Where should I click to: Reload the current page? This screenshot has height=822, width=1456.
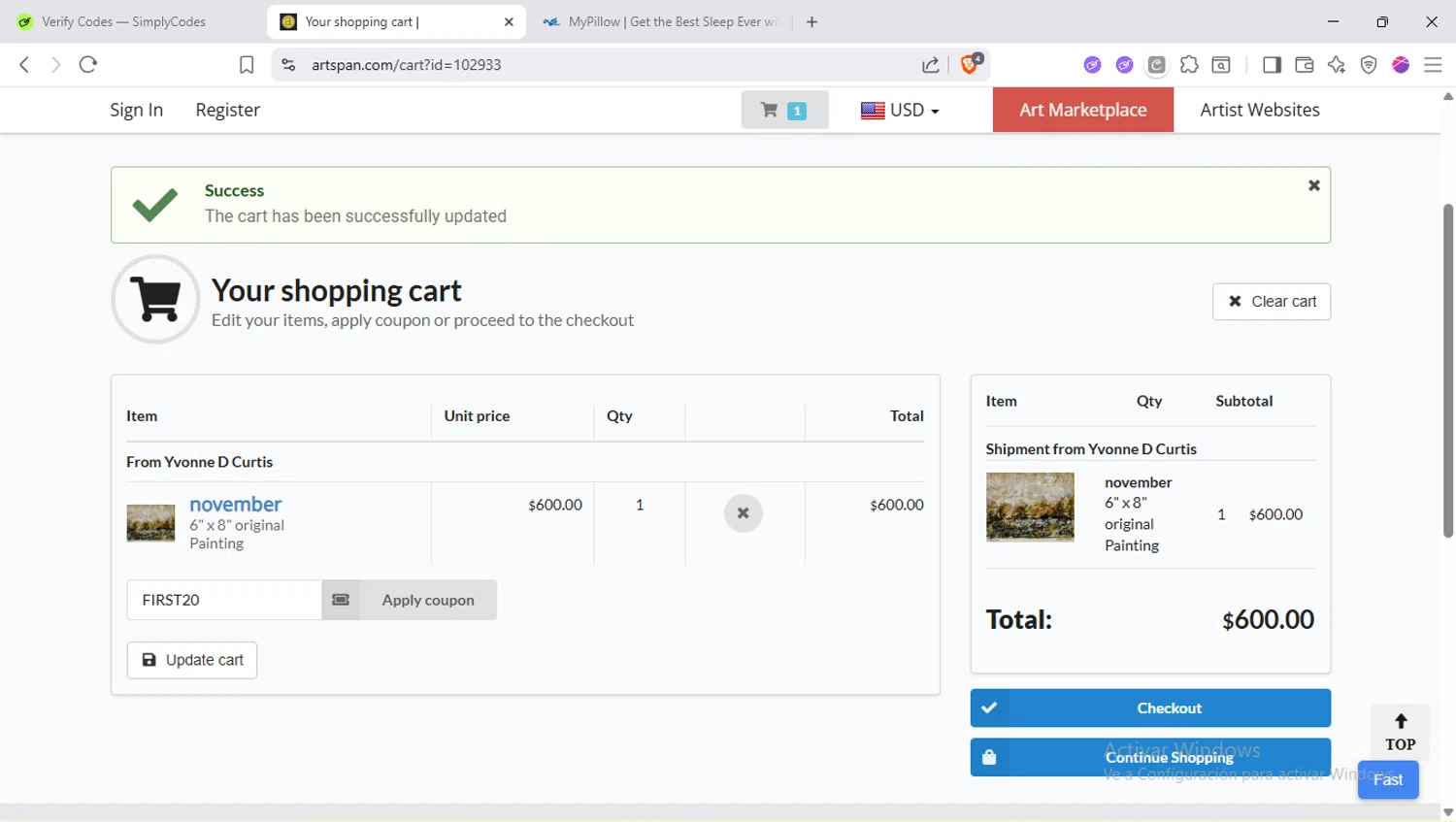[x=88, y=65]
